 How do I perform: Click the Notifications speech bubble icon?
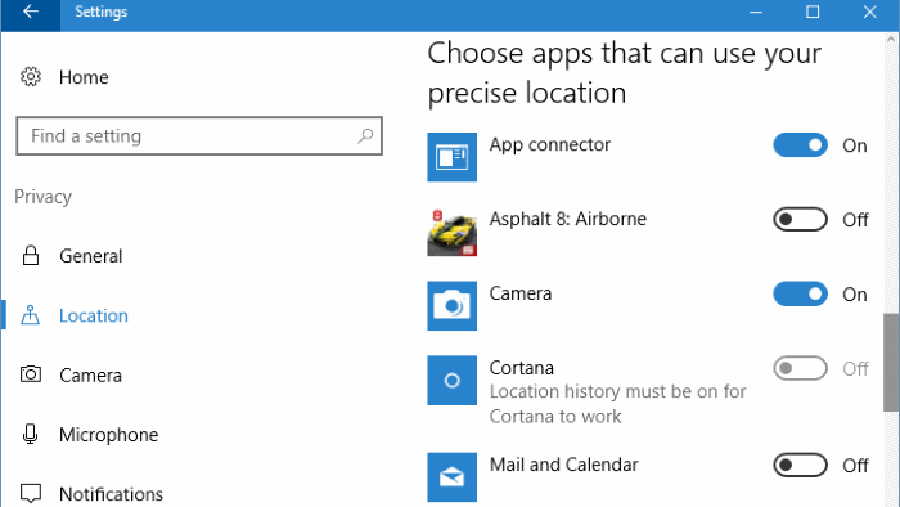point(31,493)
